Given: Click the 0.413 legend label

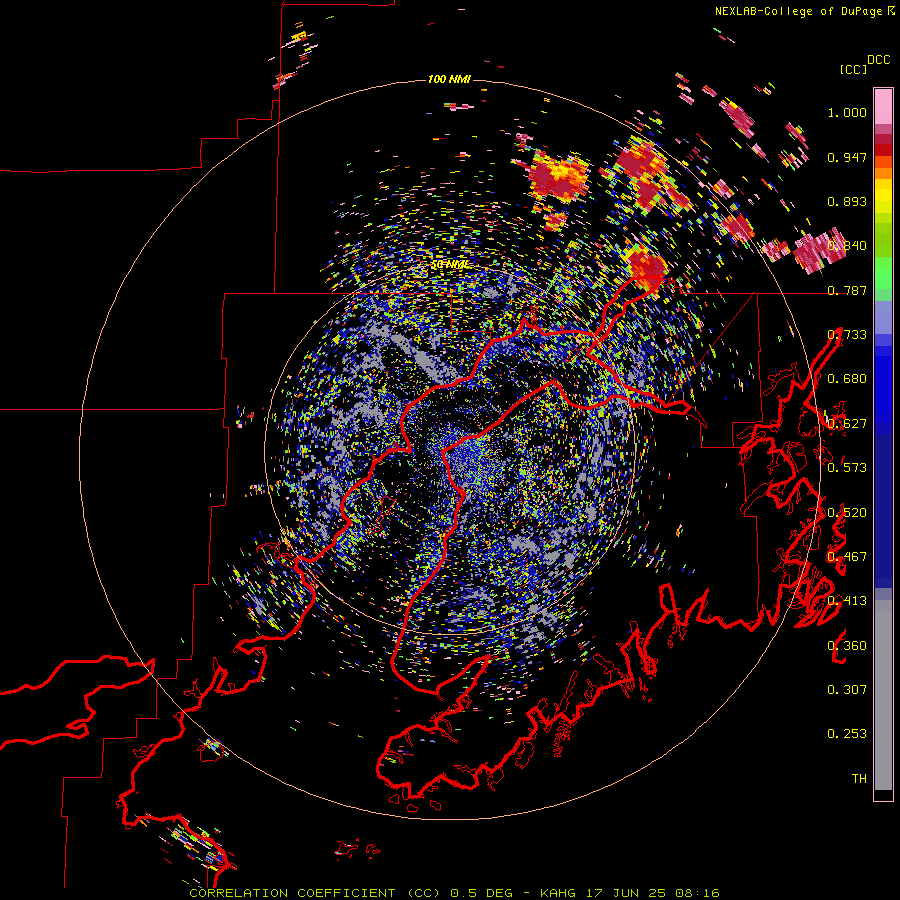Looking at the screenshot, I should (847, 601).
